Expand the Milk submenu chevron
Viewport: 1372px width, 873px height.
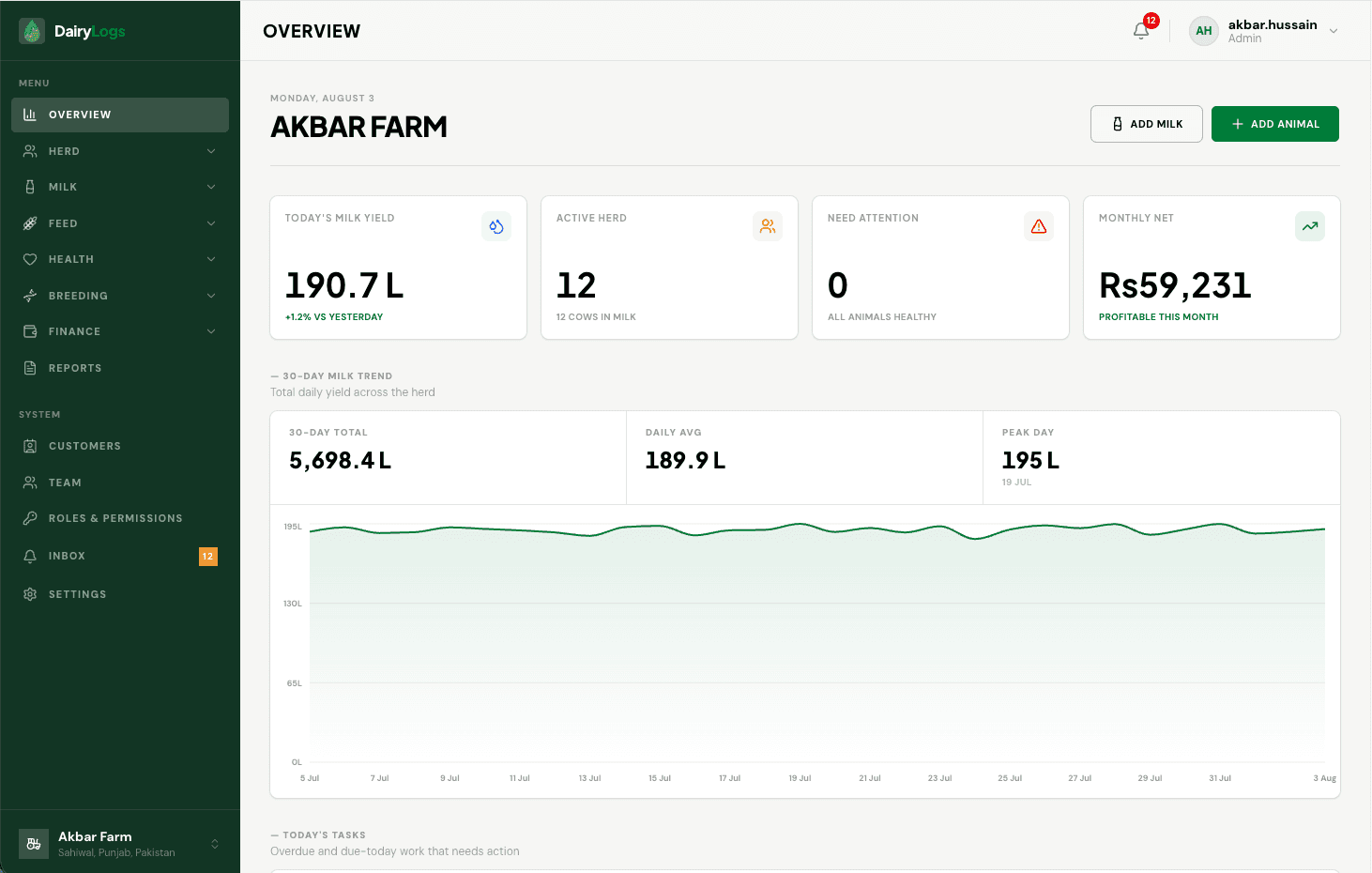click(211, 187)
